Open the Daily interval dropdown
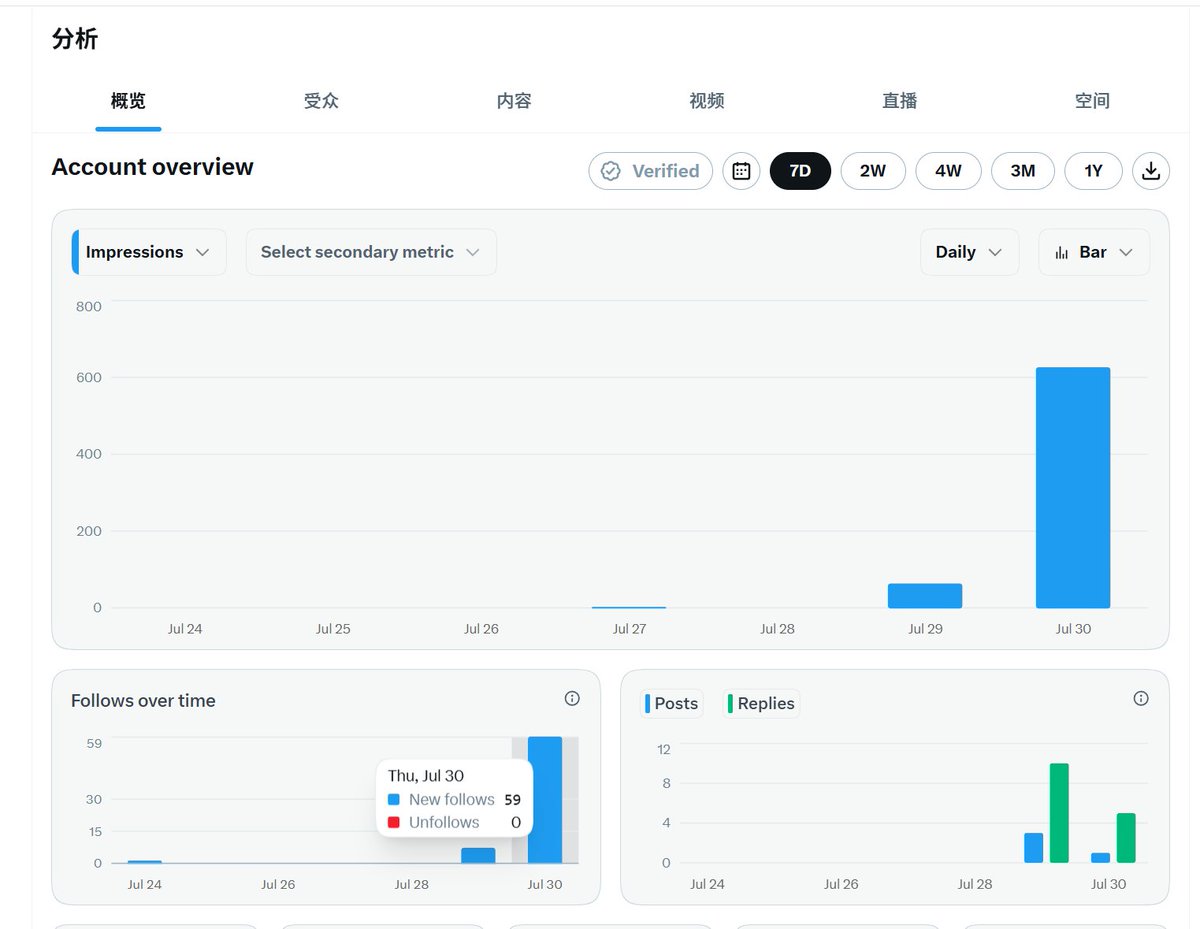Viewport: 1200px width, 929px height. [969, 252]
